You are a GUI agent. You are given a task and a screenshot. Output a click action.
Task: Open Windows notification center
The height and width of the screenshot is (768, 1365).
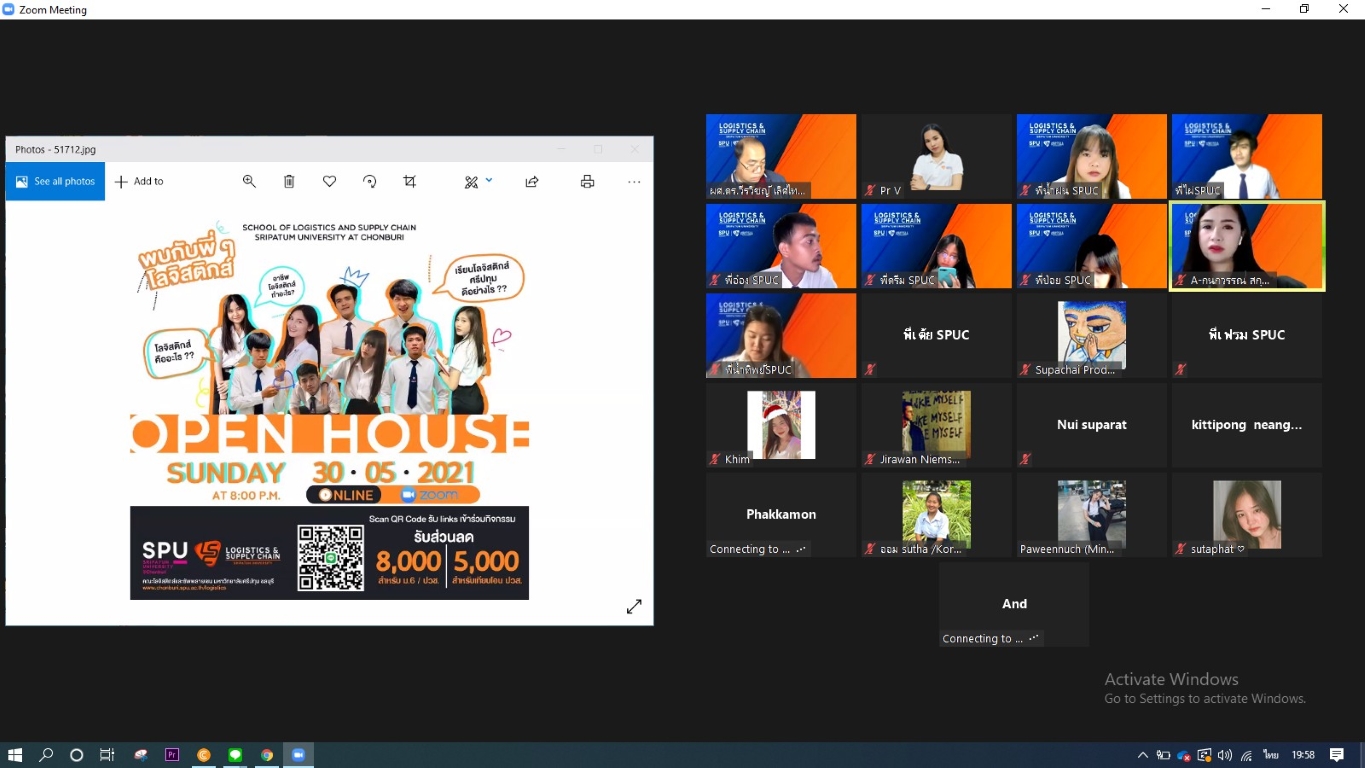1337,755
